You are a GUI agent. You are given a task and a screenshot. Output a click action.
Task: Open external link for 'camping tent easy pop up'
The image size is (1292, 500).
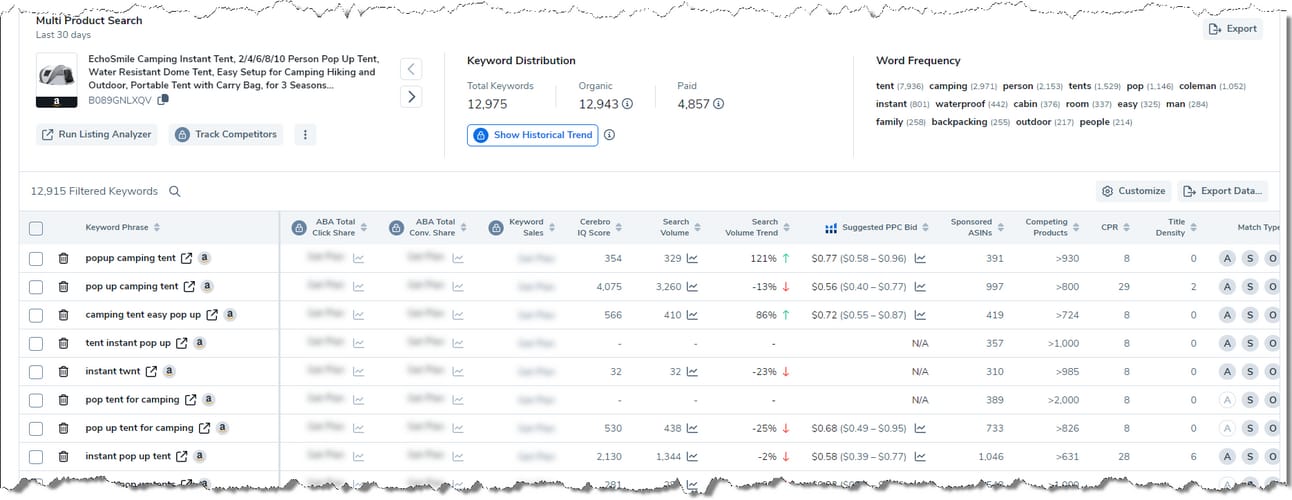coord(211,315)
